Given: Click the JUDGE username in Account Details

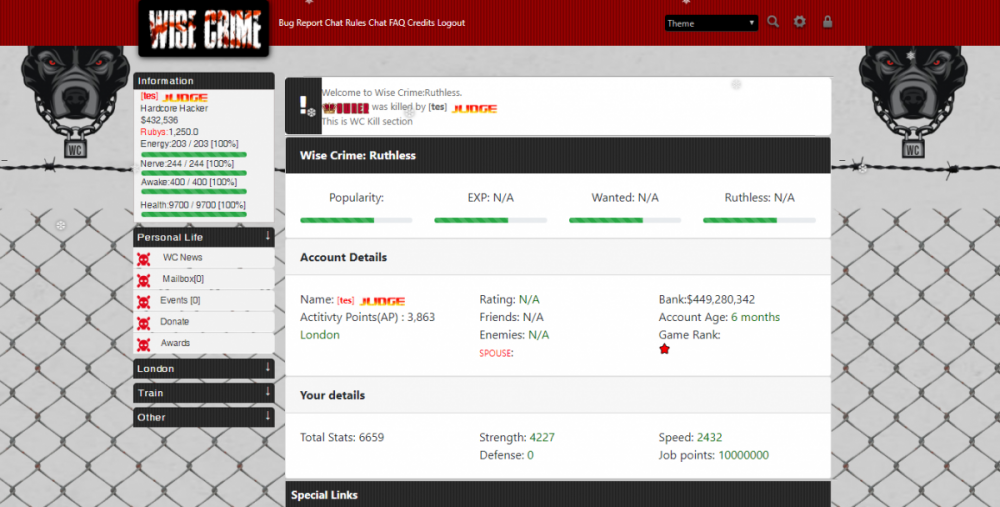Looking at the screenshot, I should (x=381, y=300).
